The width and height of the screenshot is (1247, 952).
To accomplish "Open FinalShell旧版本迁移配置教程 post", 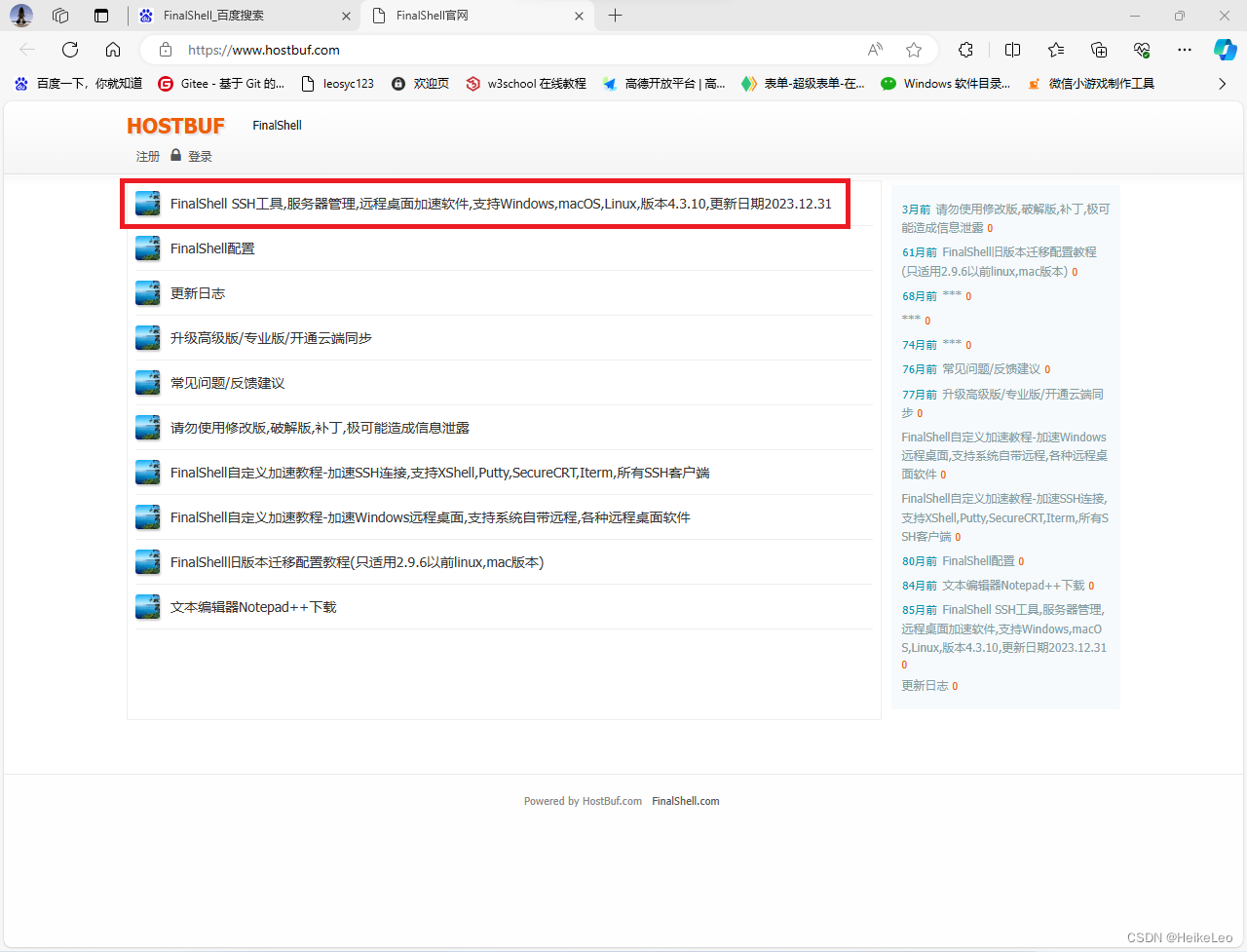I will (357, 562).
